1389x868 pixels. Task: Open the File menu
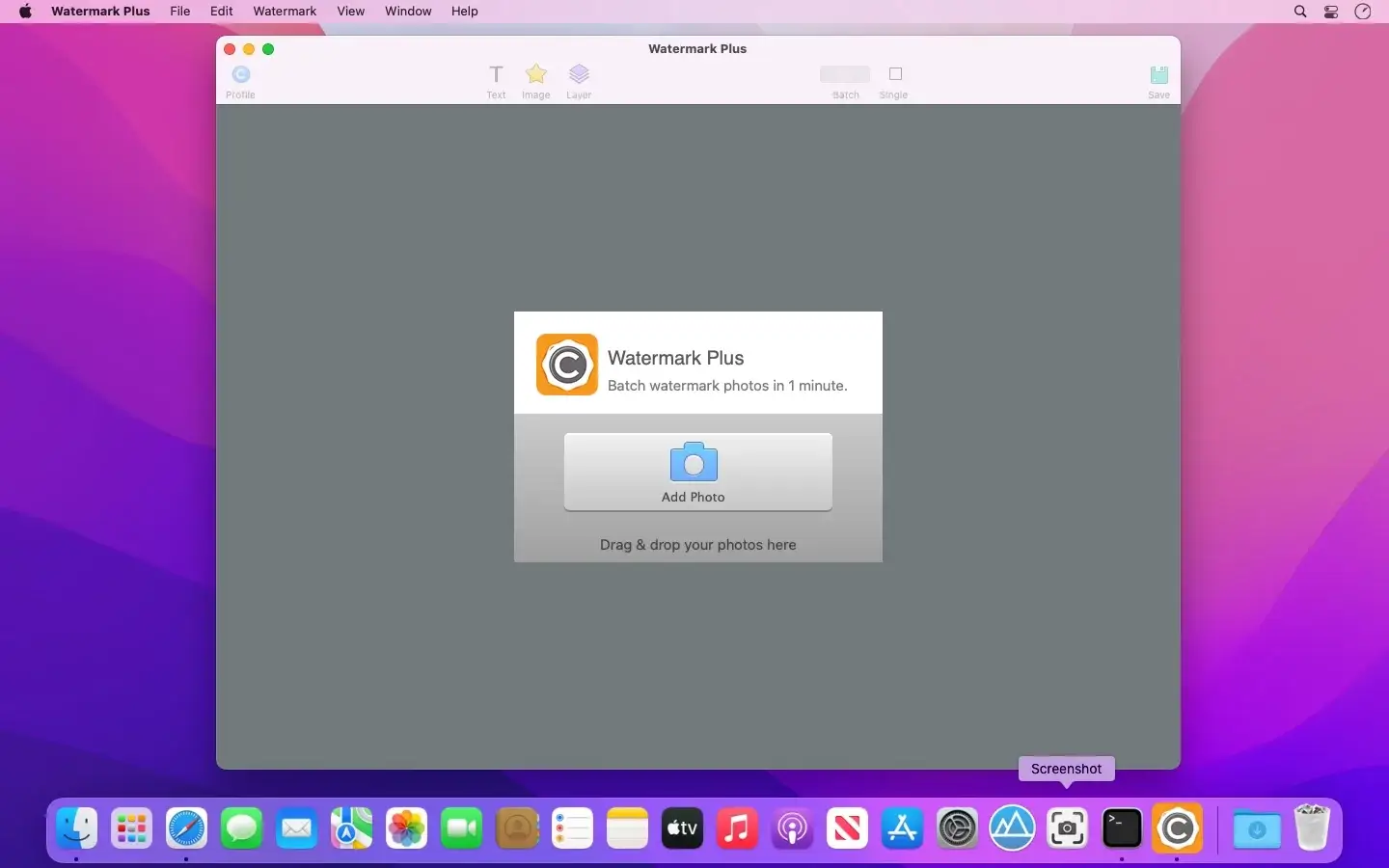pyautogui.click(x=180, y=12)
